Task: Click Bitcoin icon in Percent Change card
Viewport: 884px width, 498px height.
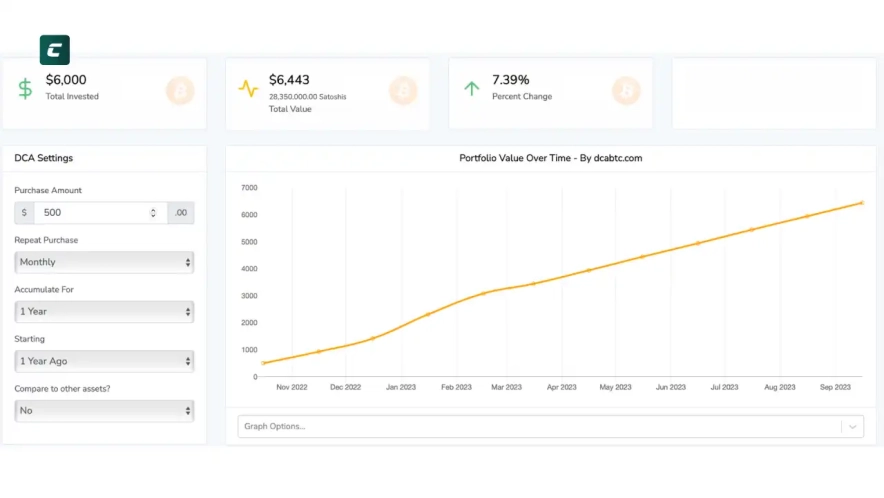Action: [626, 91]
